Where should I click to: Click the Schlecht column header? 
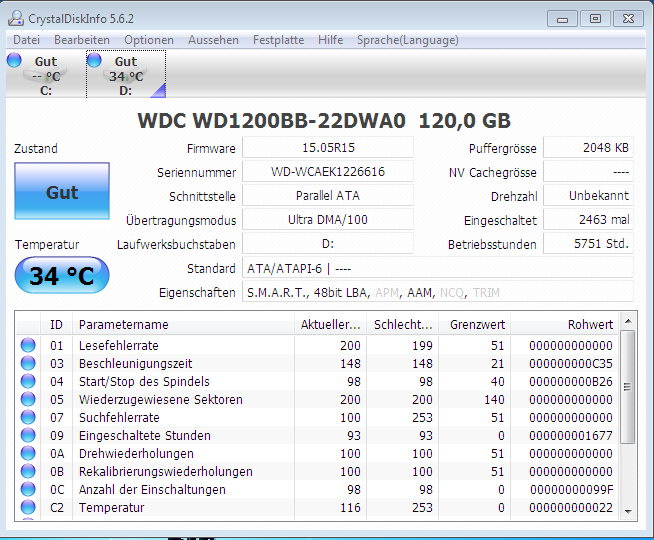[402, 324]
